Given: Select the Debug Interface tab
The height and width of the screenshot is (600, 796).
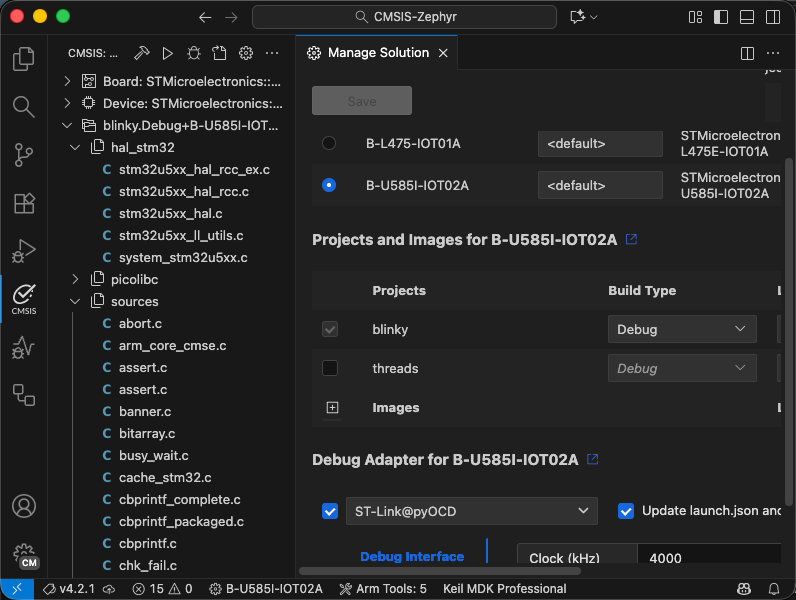Looking at the screenshot, I should [412, 556].
